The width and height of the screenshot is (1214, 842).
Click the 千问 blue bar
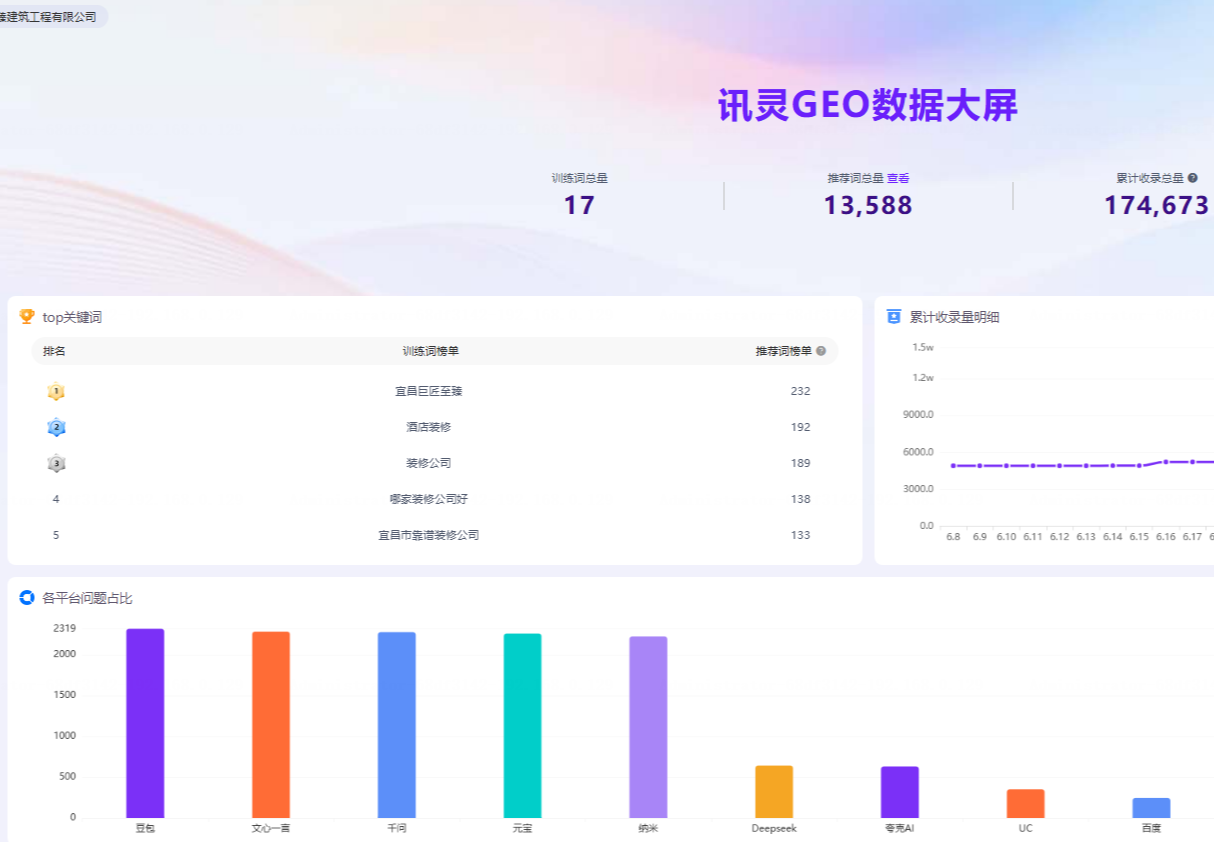(x=397, y=725)
